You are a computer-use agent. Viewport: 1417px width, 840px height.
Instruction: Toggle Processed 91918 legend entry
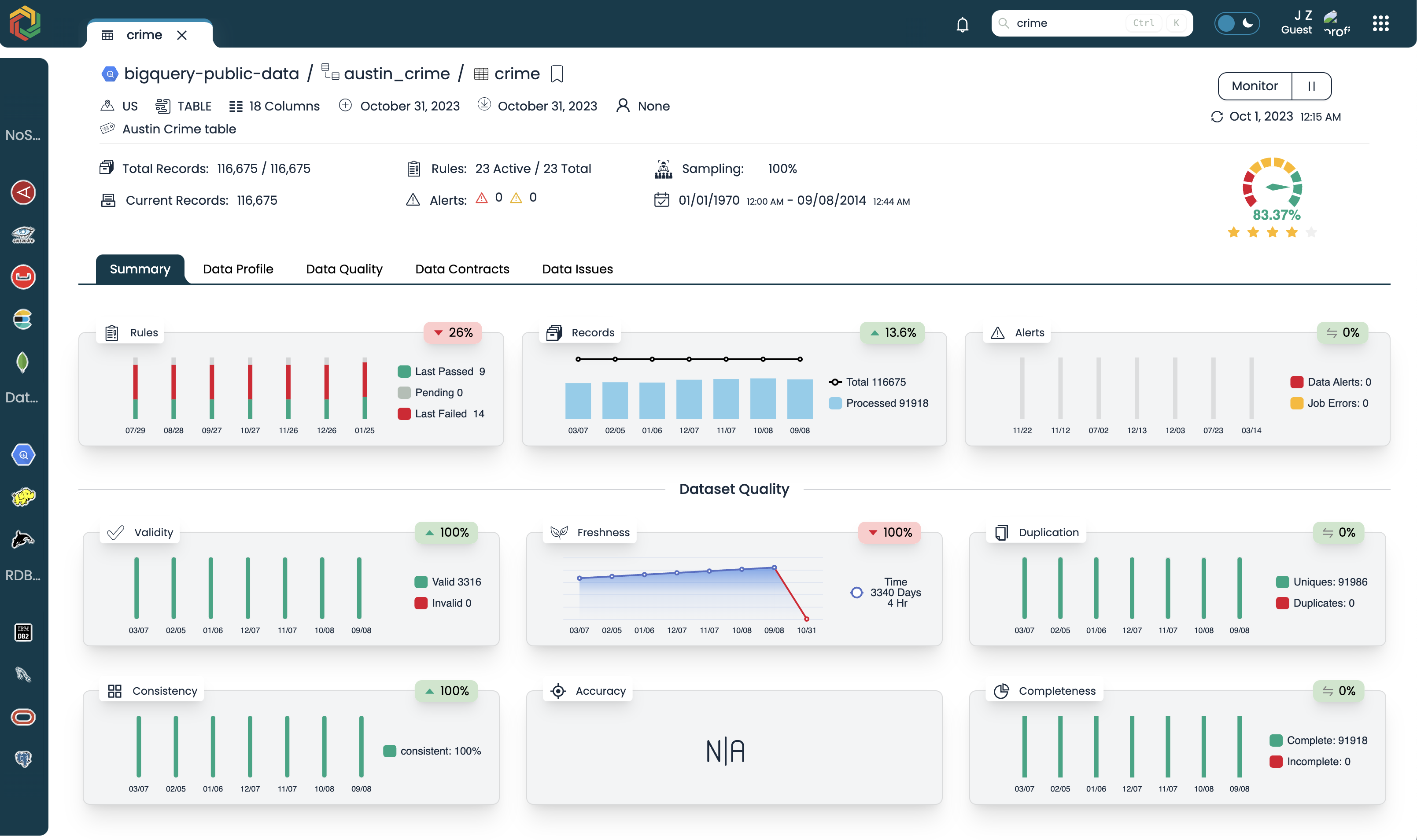pos(878,403)
